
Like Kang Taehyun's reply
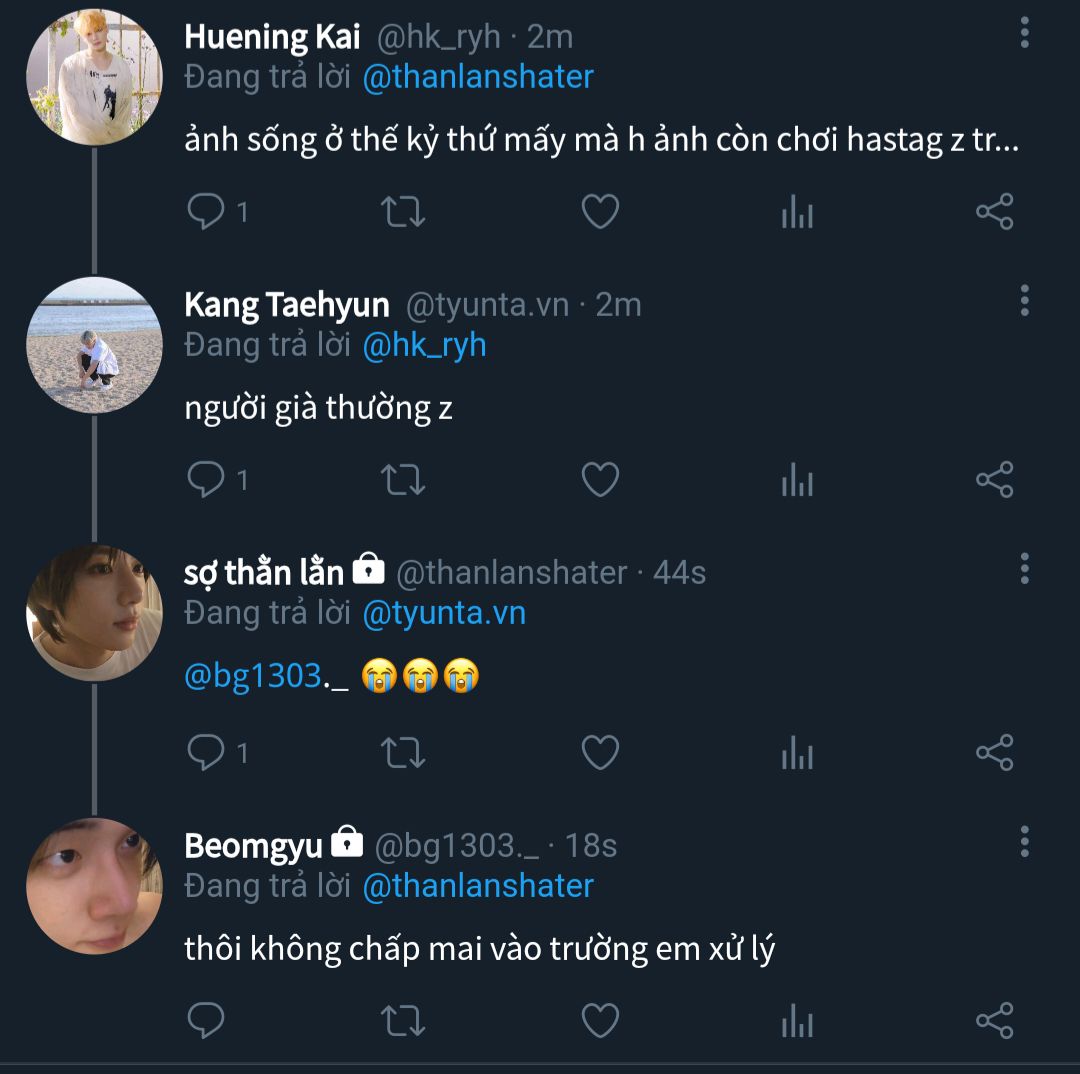pyautogui.click(x=600, y=480)
